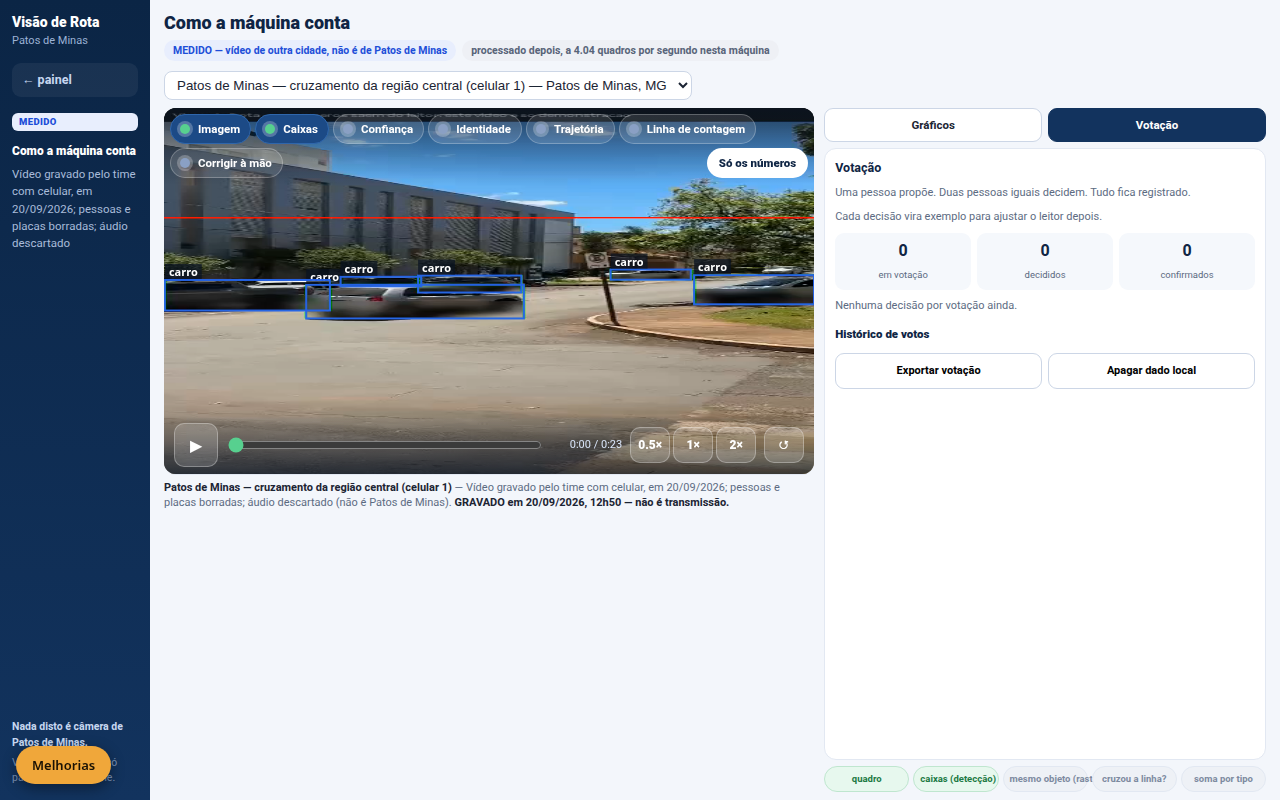Click the sidebar 'Como a máquina conta' entry

pos(74,151)
